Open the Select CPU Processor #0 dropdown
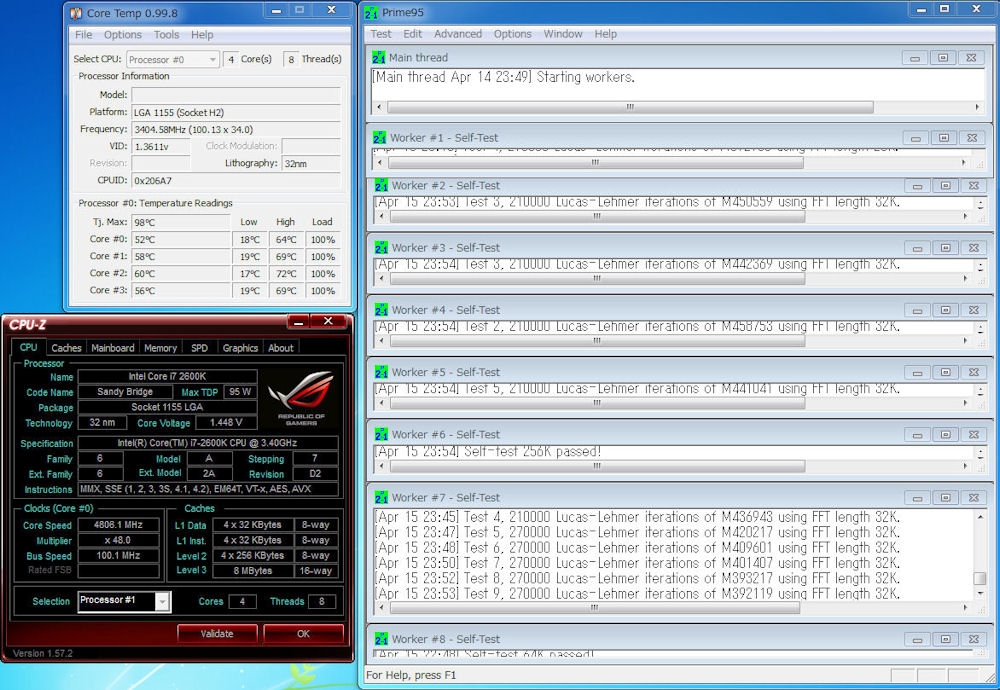The height and width of the screenshot is (690, 1000). [173, 59]
